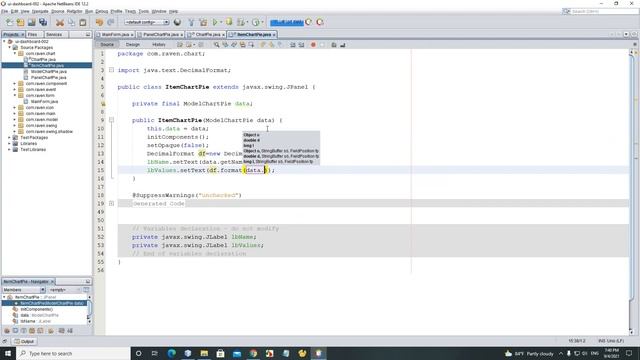Screen dimensions: 640x360
Task: Collapse the constructor fold at line 9
Action: click(111, 120)
